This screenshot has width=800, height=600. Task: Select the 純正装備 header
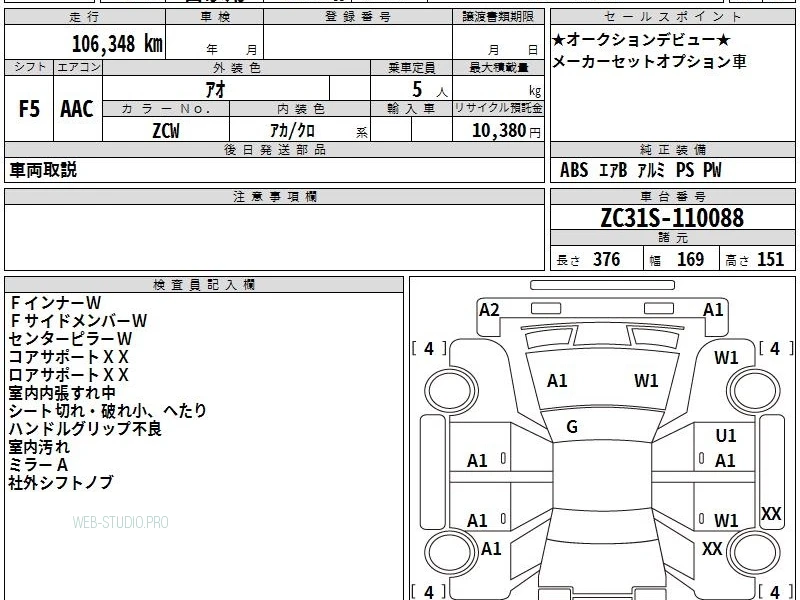click(x=673, y=150)
